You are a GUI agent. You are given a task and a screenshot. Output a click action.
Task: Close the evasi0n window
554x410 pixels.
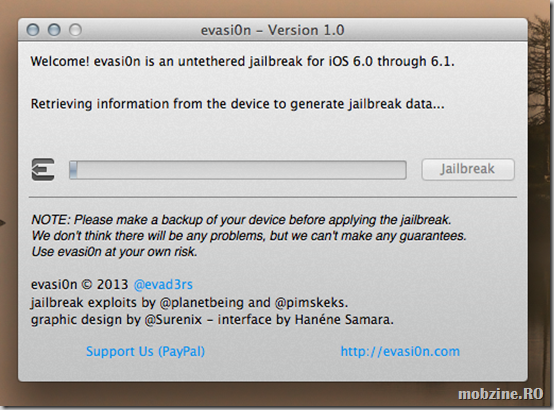33,30
